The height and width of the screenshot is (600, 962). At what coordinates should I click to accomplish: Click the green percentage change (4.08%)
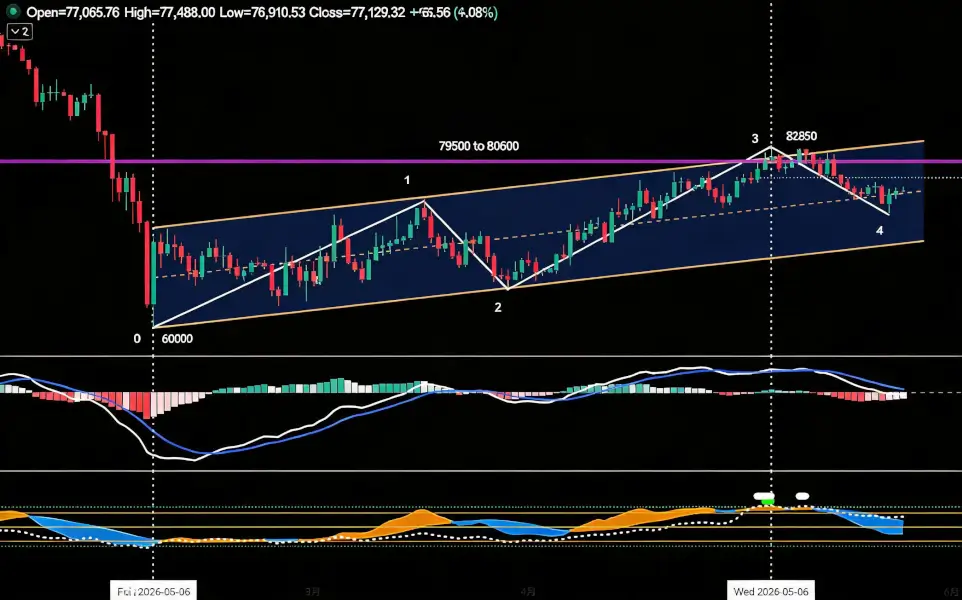(x=475, y=12)
